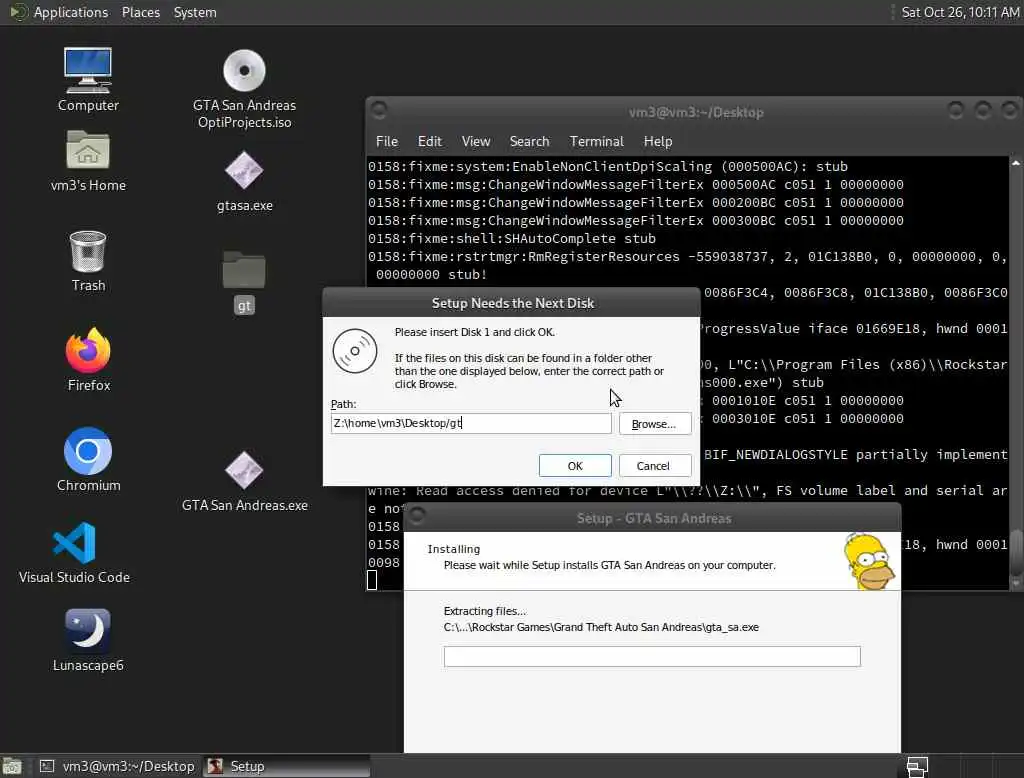Open the terminal Search menu

[530, 141]
